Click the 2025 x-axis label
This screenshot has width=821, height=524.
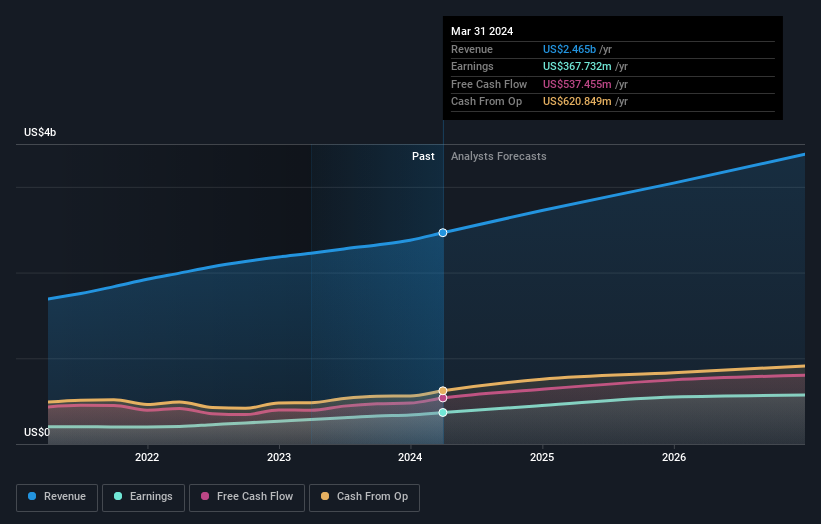542,458
